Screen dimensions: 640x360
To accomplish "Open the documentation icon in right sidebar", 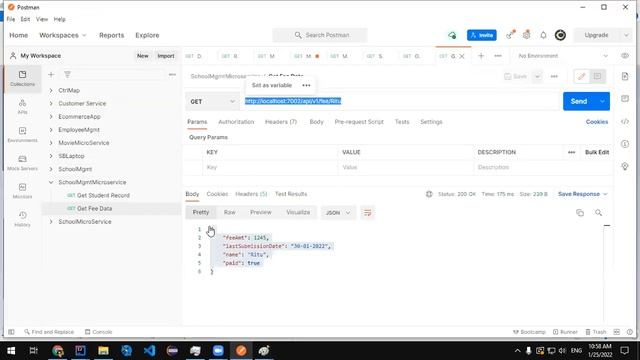I will [x=625, y=76].
